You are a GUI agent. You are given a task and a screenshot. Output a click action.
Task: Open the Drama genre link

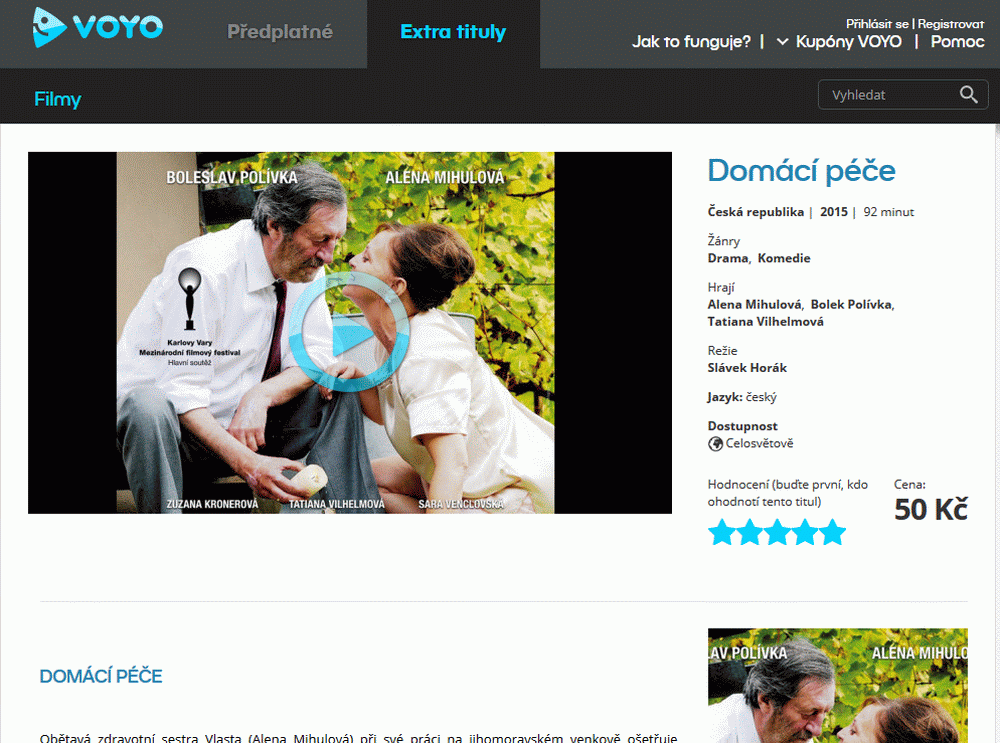click(x=728, y=258)
